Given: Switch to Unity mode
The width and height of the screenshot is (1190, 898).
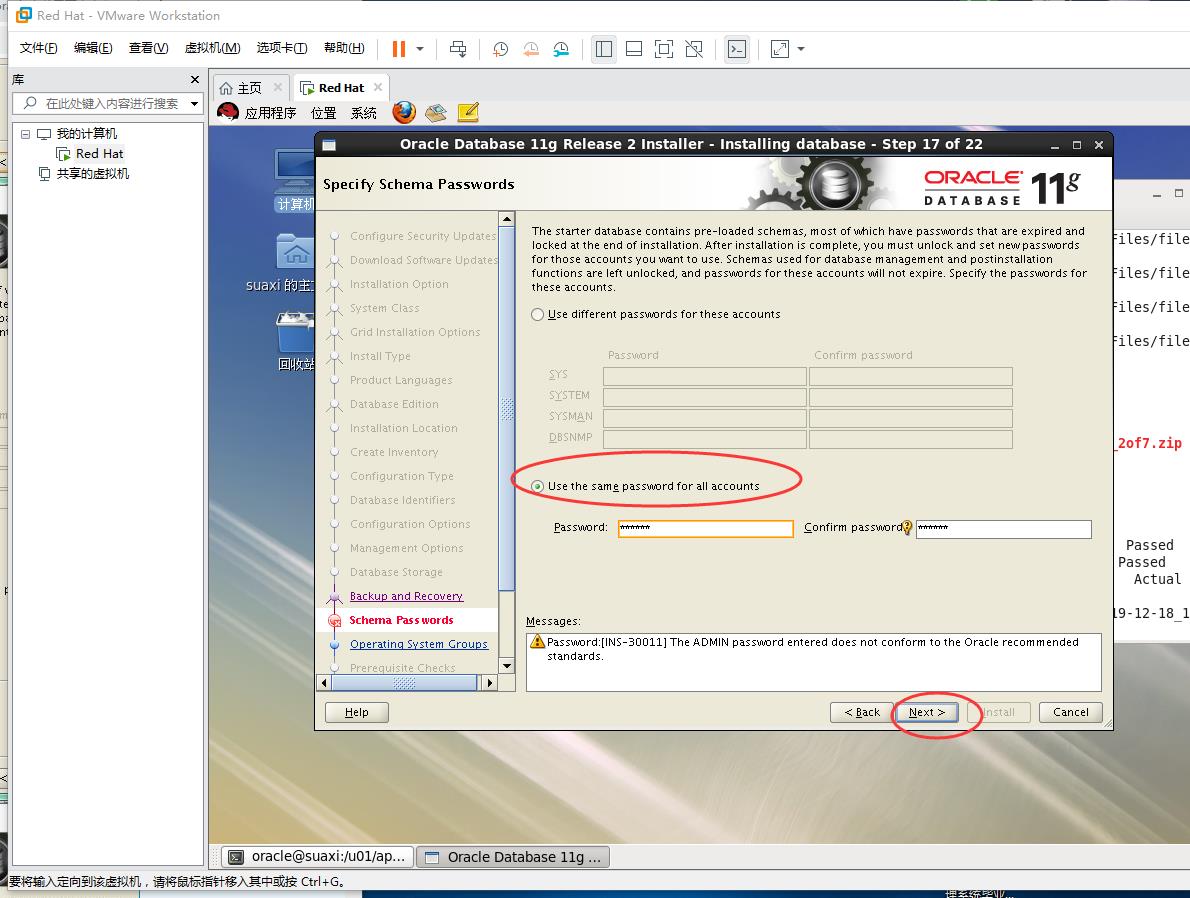Looking at the screenshot, I should pyautogui.click(x=694, y=49).
